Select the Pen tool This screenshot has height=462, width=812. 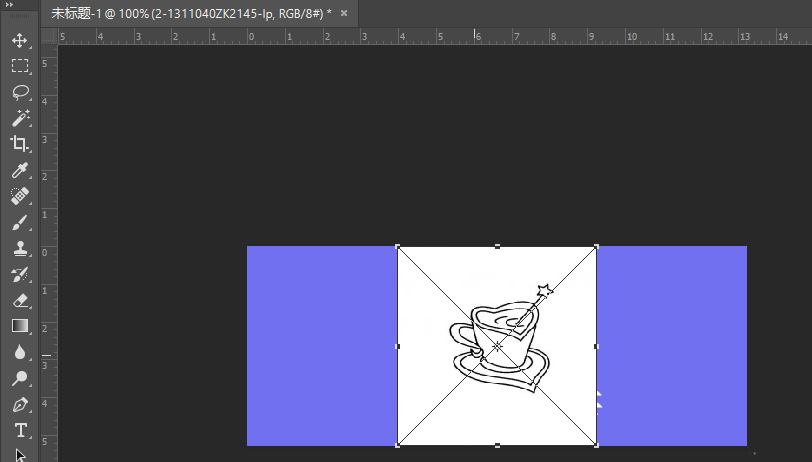[20, 405]
